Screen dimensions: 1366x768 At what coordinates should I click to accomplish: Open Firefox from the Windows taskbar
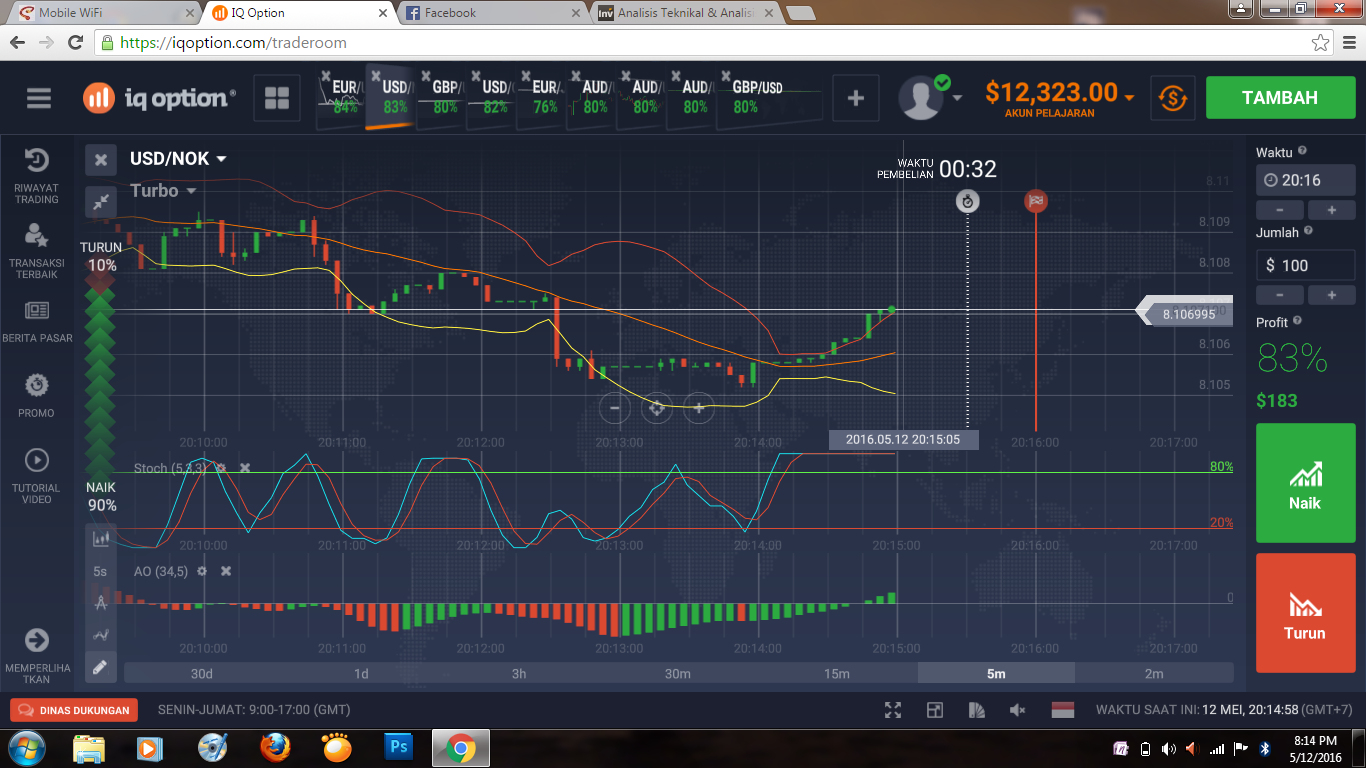click(275, 747)
